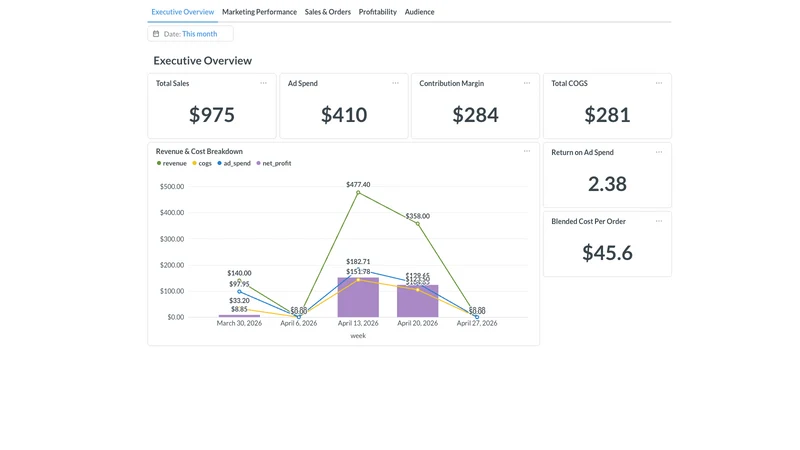
Task: Click the $477.40 revenue data point
Action: click(358, 192)
